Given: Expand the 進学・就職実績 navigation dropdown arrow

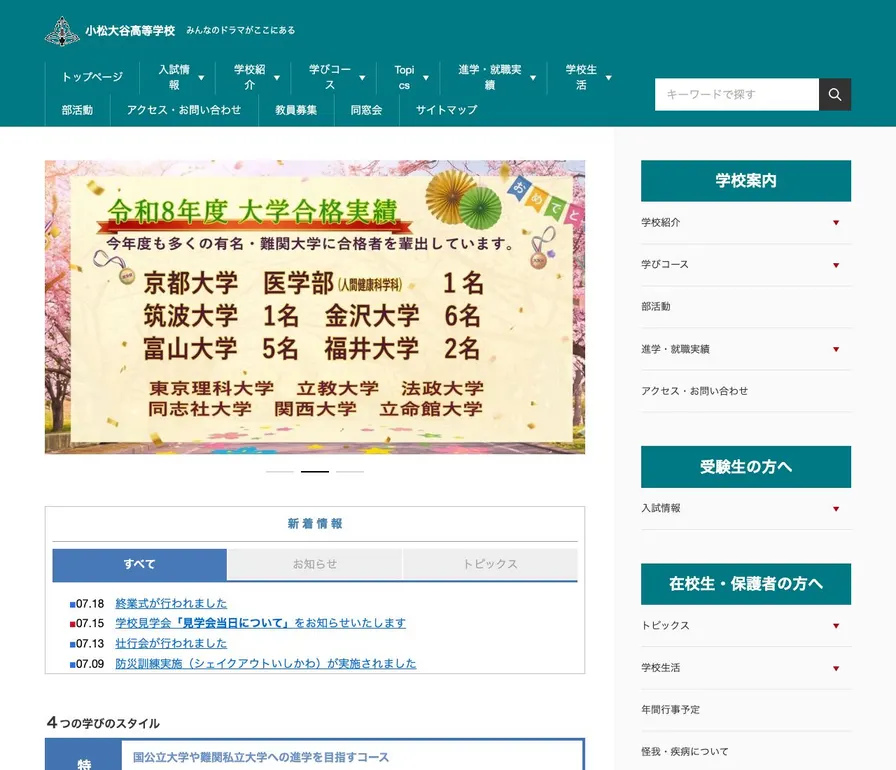Looking at the screenshot, I should [533, 78].
